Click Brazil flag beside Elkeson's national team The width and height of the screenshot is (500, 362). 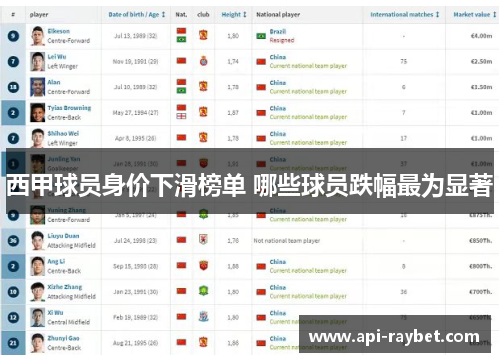(261, 36)
